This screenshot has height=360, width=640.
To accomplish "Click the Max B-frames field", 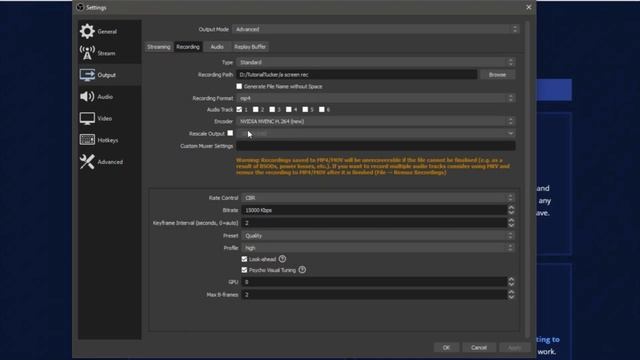I will pyautogui.click(x=374, y=295).
